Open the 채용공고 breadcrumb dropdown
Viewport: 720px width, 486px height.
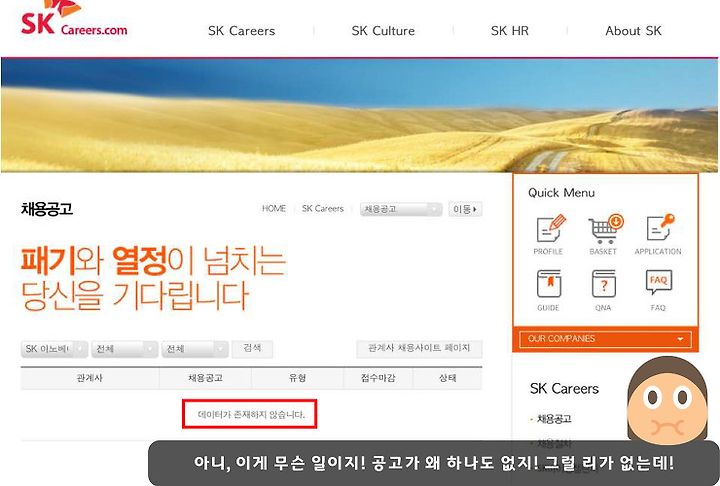point(401,209)
